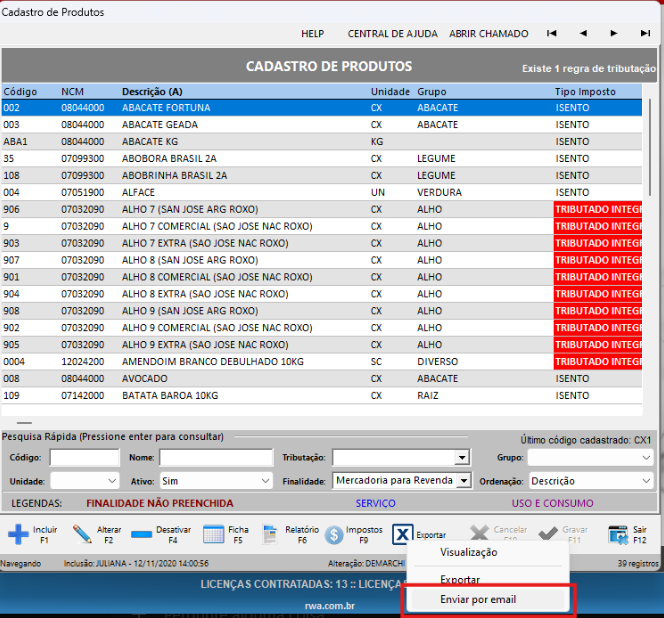Screen dimensions: 664x618
Task: Click the Impostos dollar icon
Action: coord(334,533)
